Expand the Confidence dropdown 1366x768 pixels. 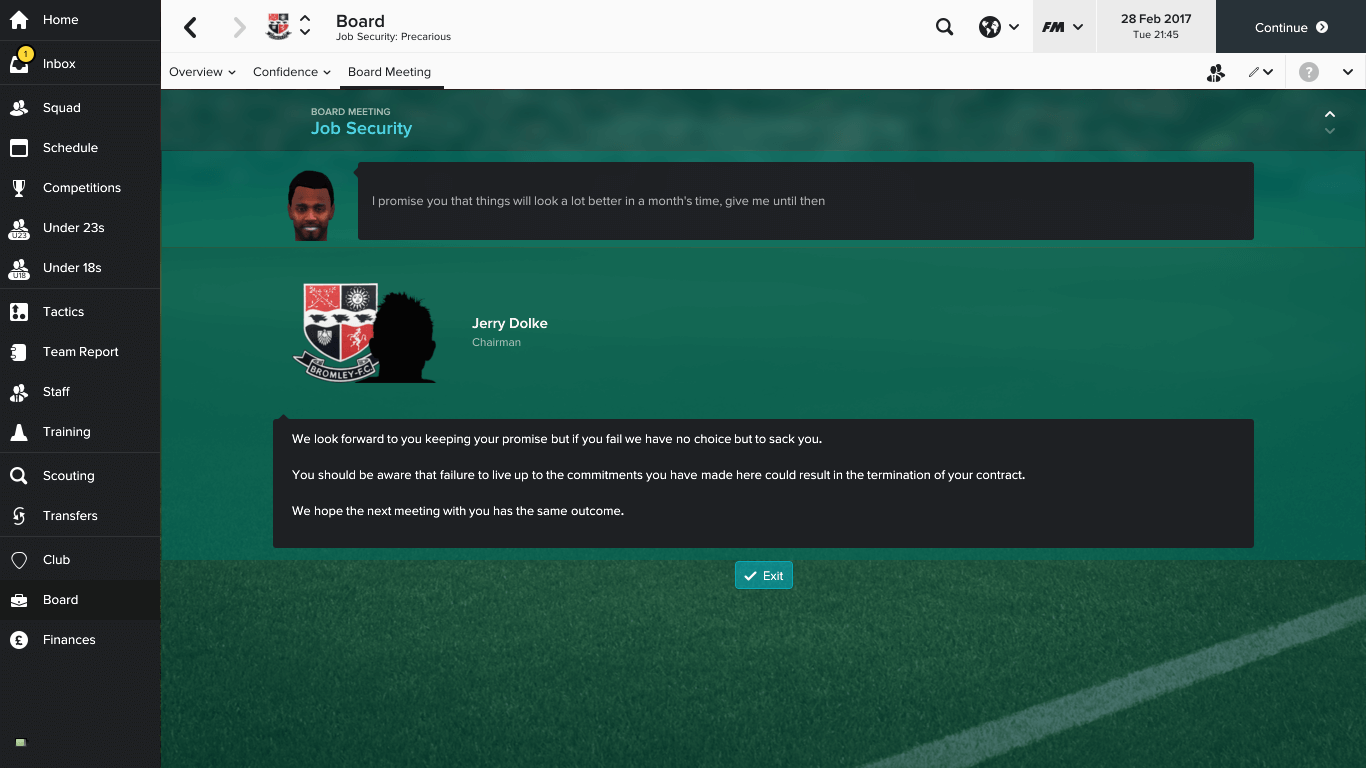click(x=292, y=72)
